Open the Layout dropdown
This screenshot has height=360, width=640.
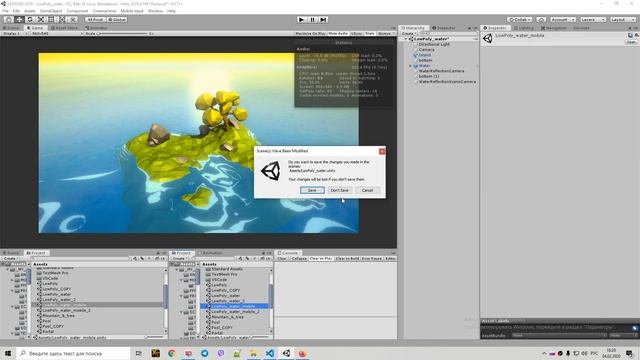(x=622, y=19)
